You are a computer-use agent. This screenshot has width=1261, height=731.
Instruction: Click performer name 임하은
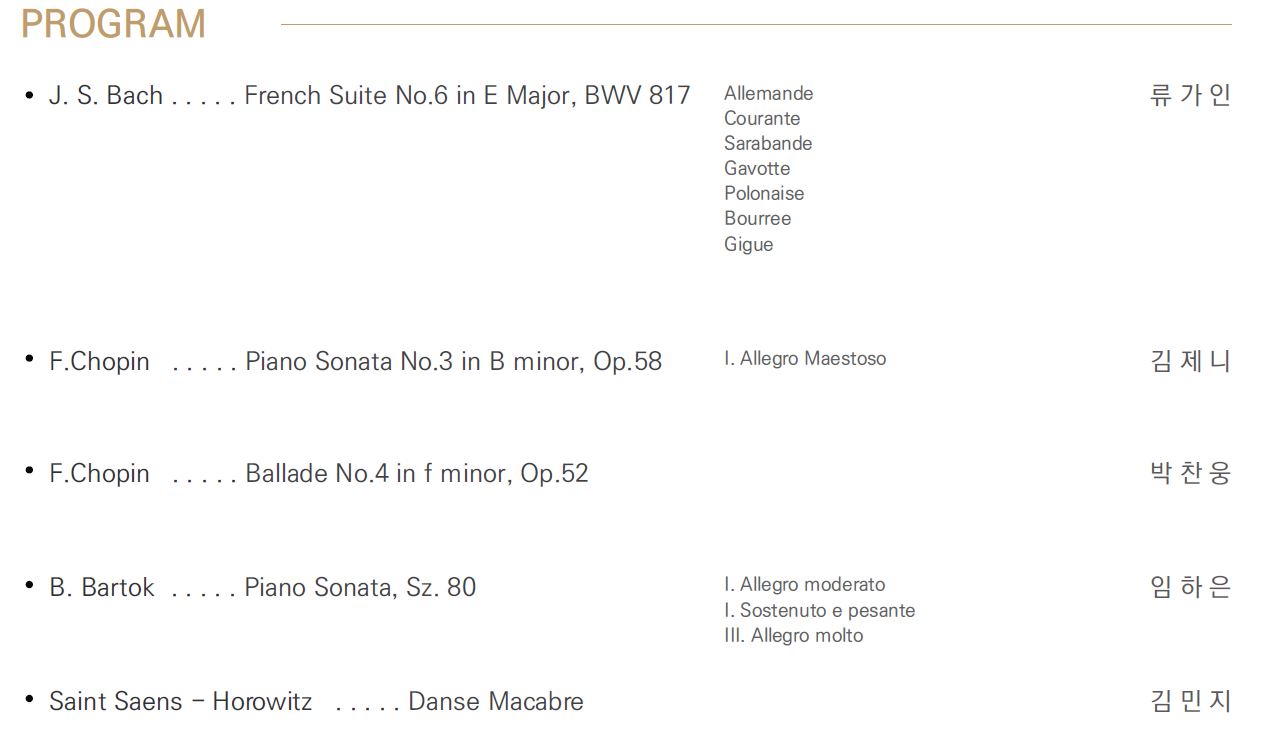pos(1191,587)
